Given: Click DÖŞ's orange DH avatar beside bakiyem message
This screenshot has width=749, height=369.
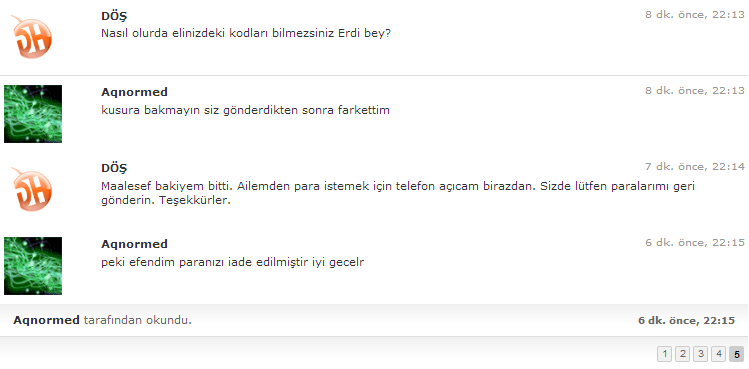Looking at the screenshot, I should pyautogui.click(x=32, y=189).
